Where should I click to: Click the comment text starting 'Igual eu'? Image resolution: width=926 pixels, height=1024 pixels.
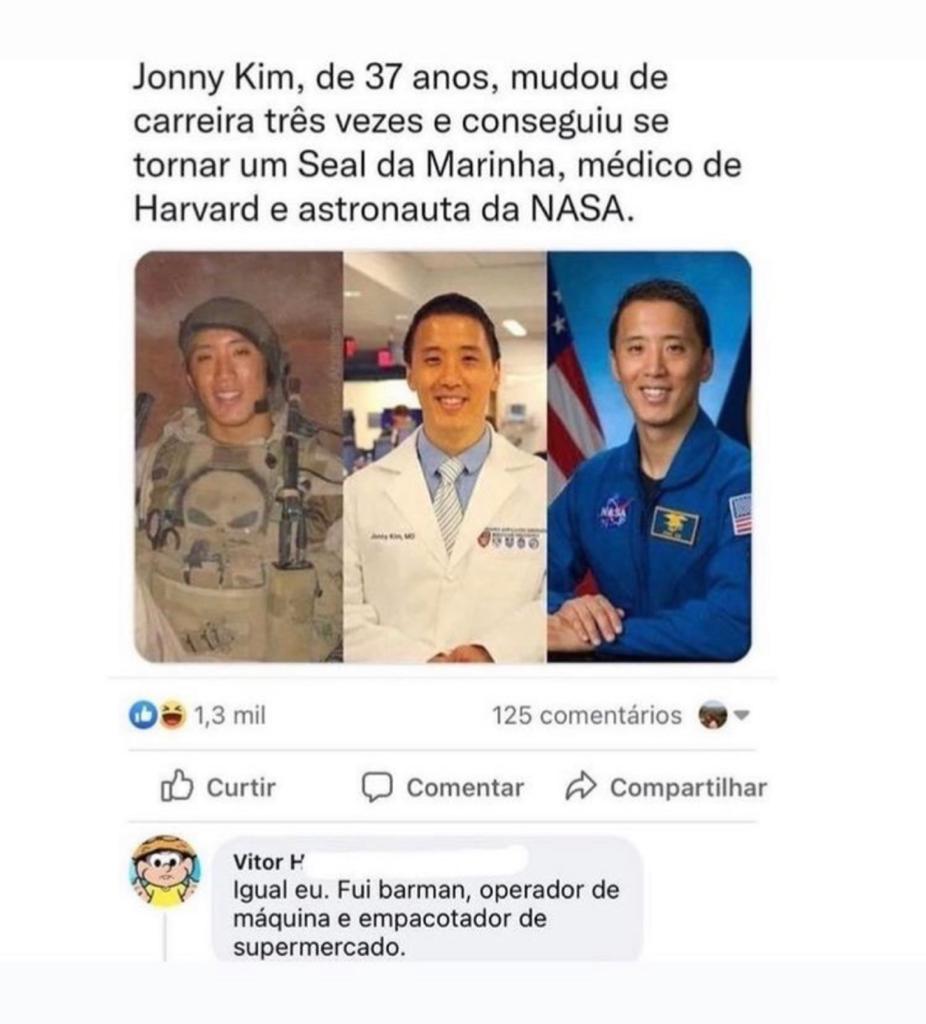pyautogui.click(x=425, y=918)
